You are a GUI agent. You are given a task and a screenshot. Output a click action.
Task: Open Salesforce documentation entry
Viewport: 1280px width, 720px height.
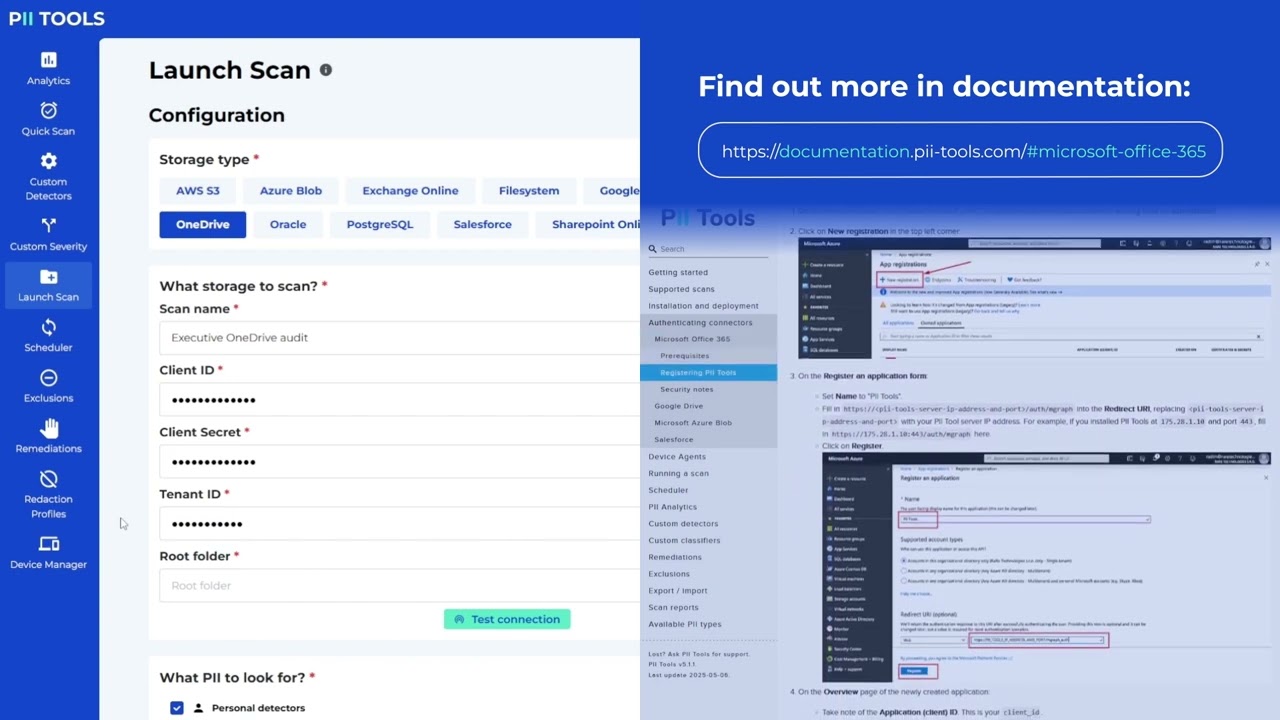(673, 440)
